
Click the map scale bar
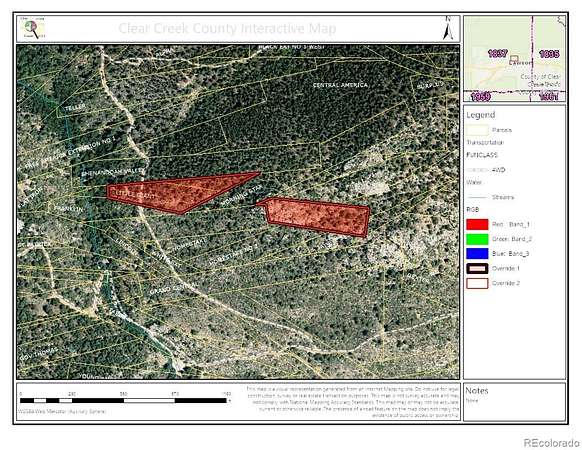pos(124,400)
